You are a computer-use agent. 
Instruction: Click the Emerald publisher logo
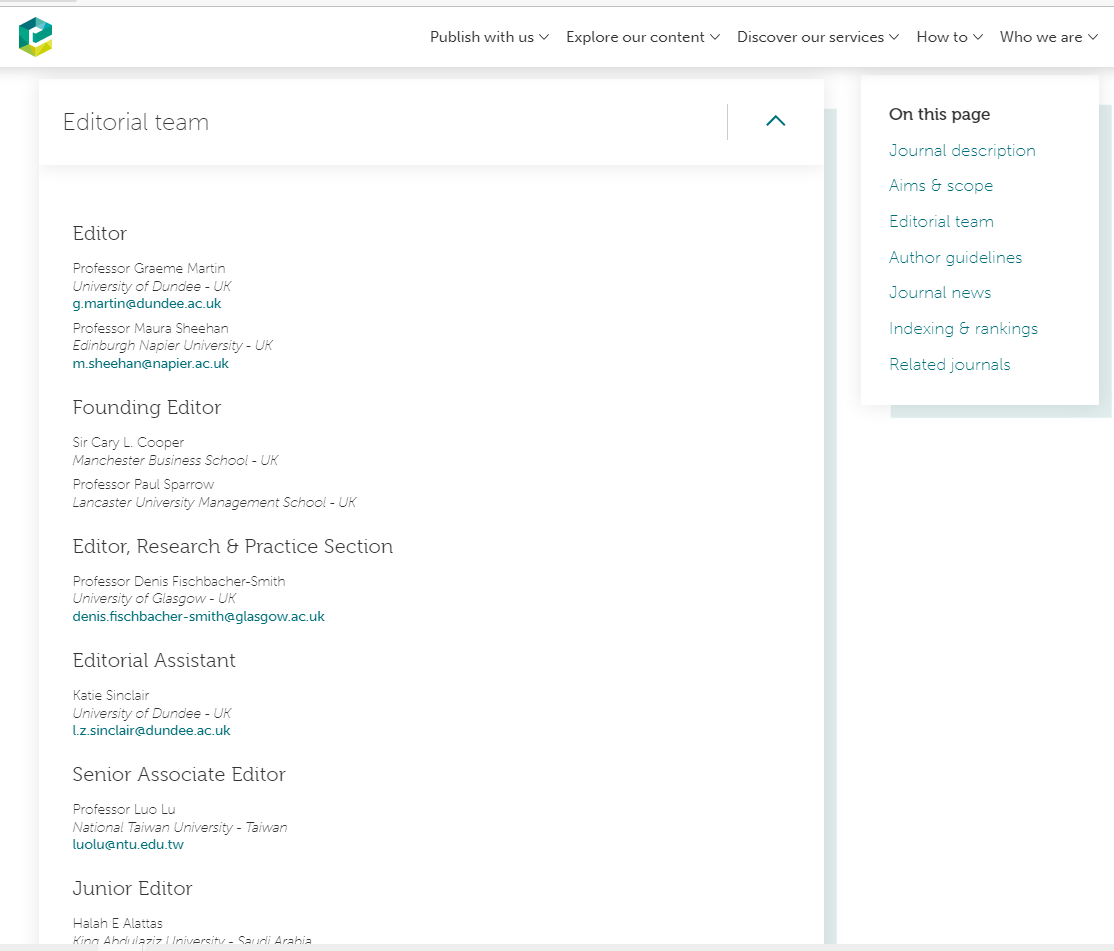click(36, 37)
